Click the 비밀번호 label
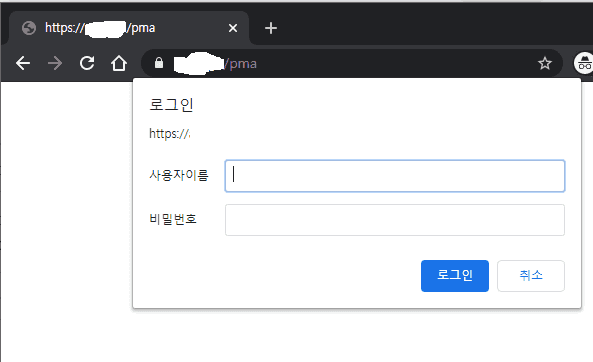This screenshot has width=593, height=362. [x=173, y=219]
